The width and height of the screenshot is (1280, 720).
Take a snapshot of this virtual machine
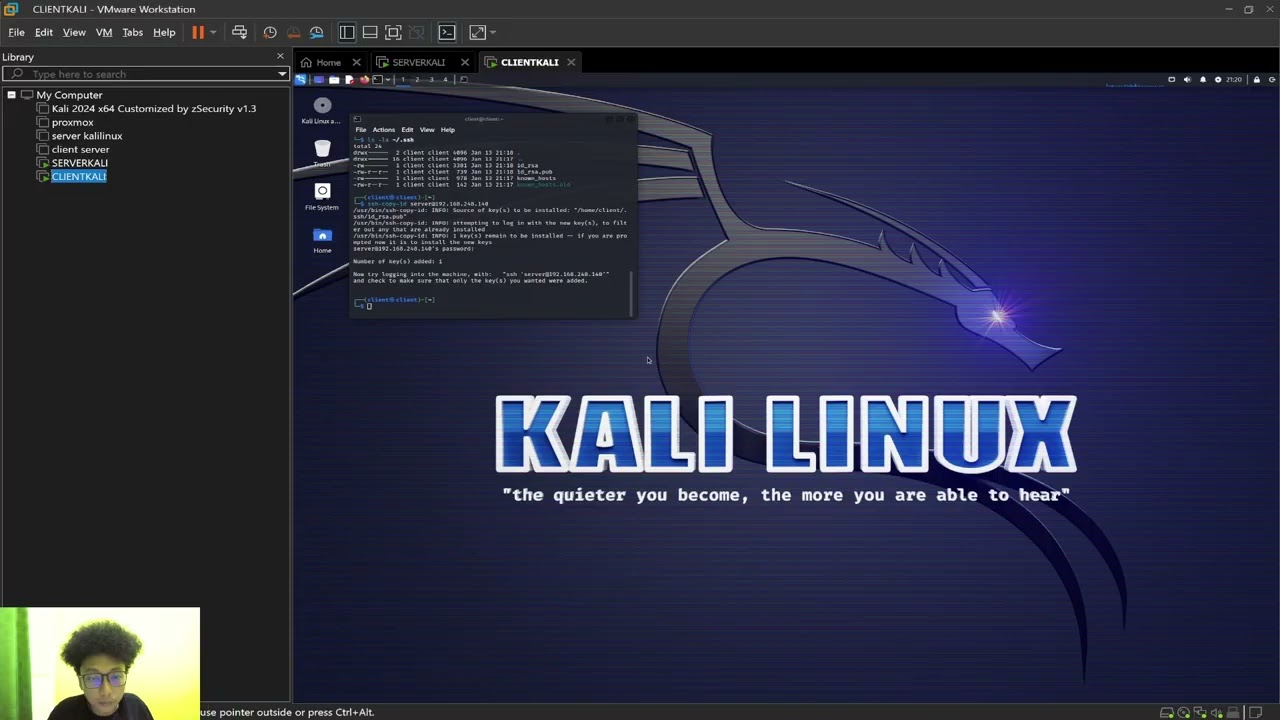coord(270,32)
